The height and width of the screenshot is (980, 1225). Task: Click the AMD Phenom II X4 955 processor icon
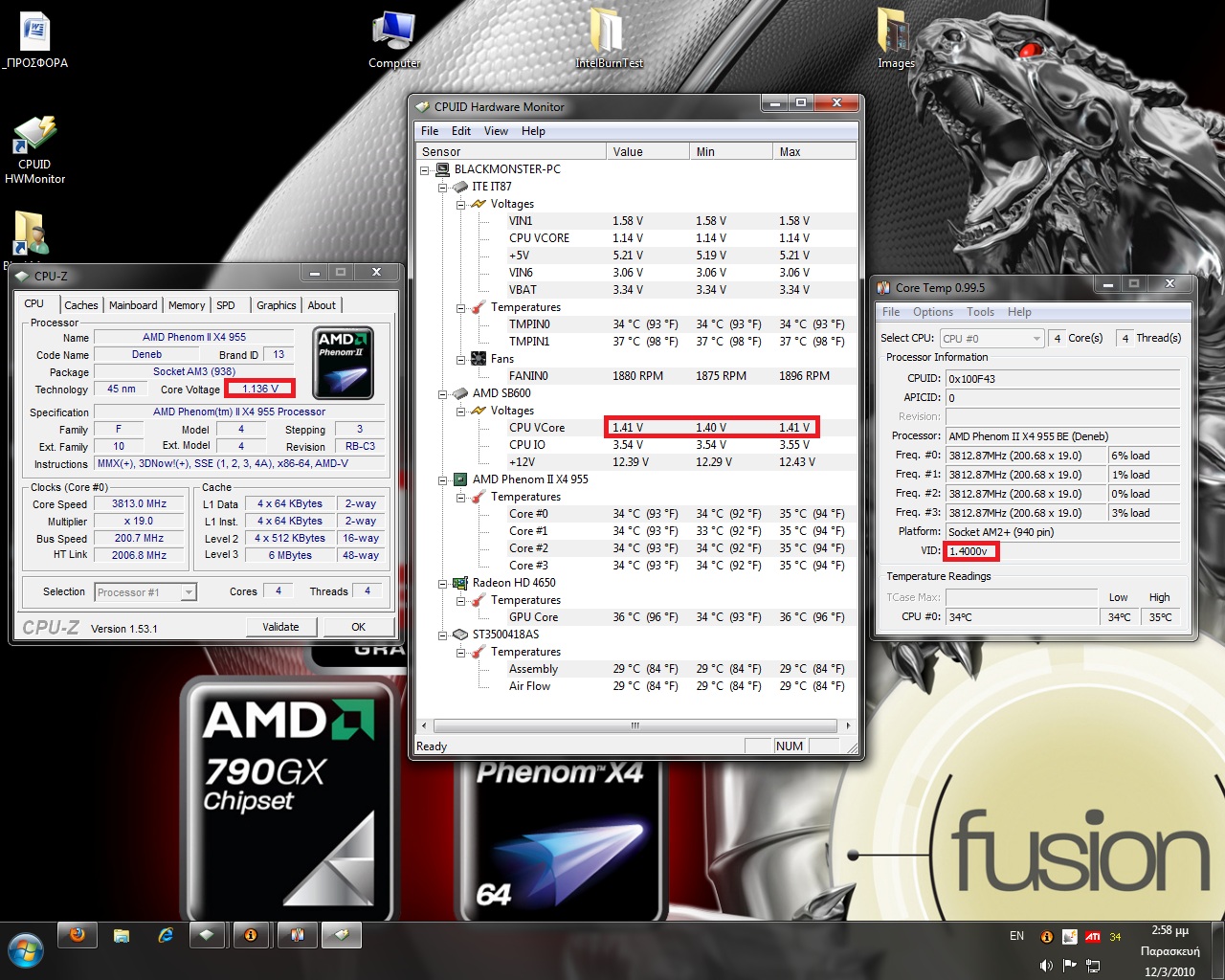pyautogui.click(x=460, y=479)
